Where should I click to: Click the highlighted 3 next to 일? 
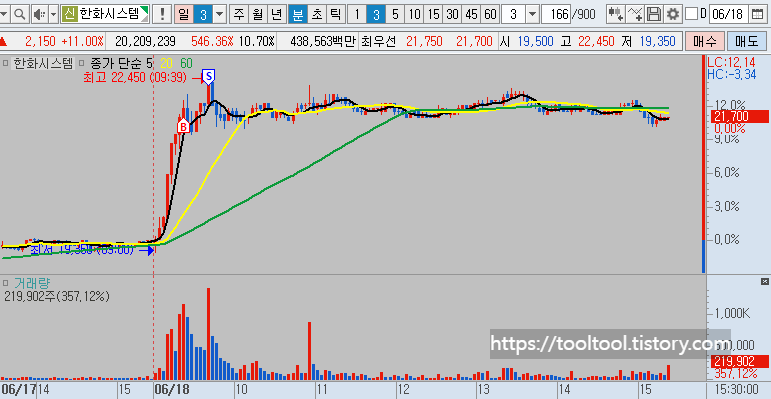tap(203, 15)
